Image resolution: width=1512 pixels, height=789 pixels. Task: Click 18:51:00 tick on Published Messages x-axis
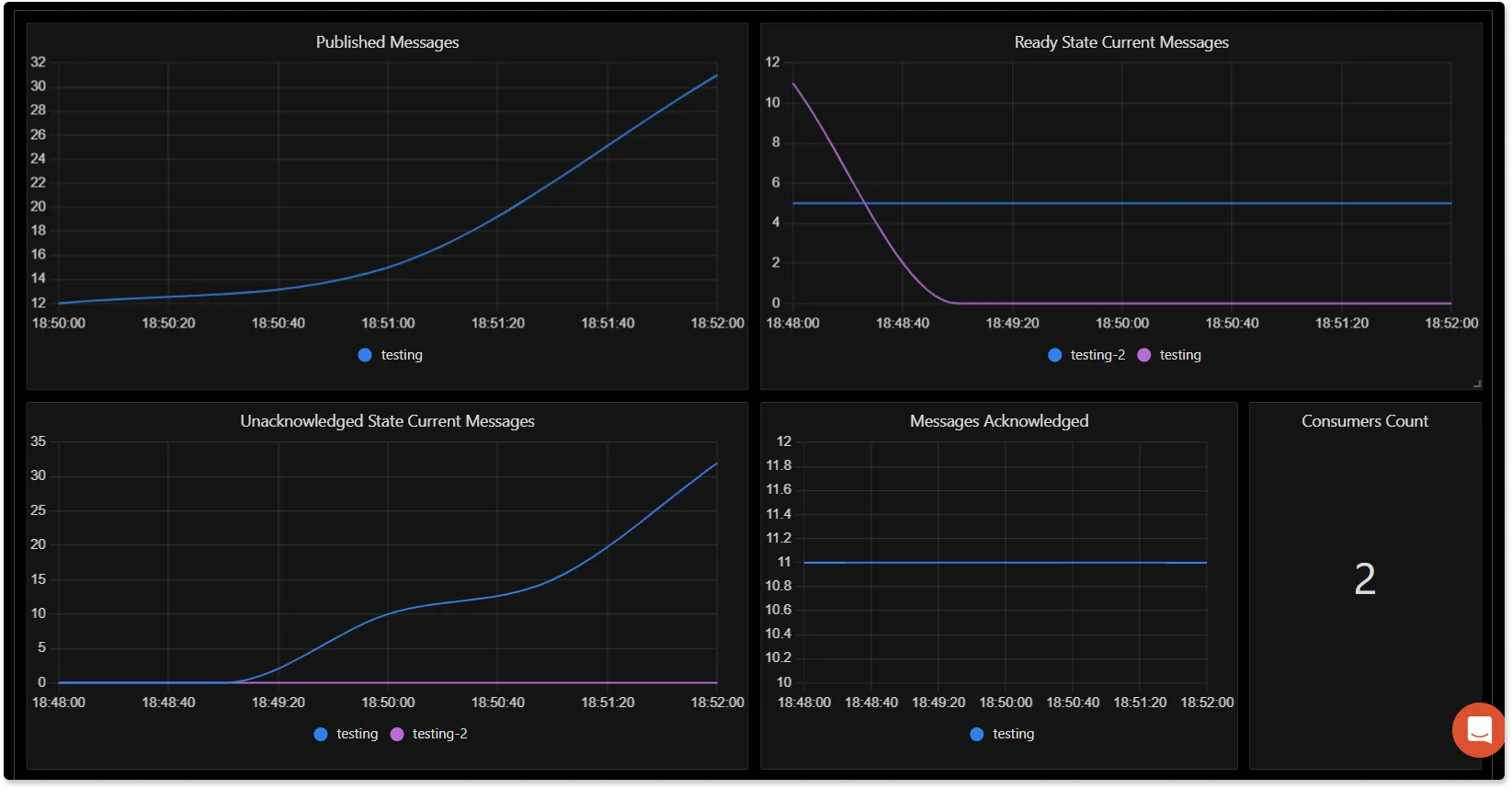coord(388,324)
